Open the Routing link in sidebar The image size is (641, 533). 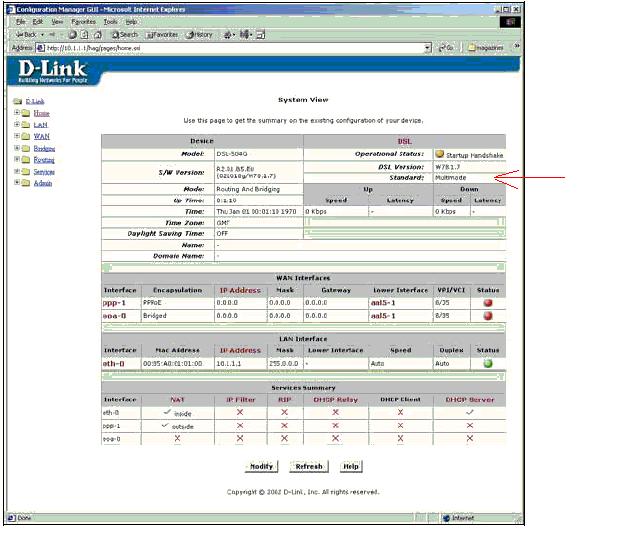pos(44,160)
